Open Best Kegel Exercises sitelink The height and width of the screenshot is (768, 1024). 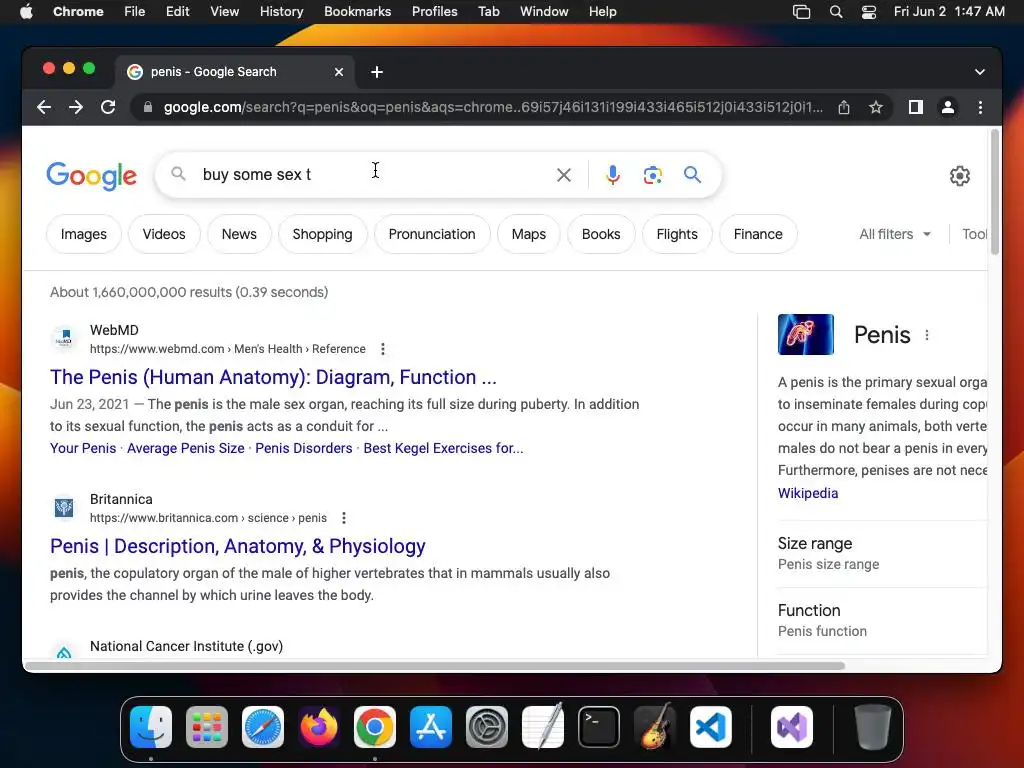pos(443,448)
